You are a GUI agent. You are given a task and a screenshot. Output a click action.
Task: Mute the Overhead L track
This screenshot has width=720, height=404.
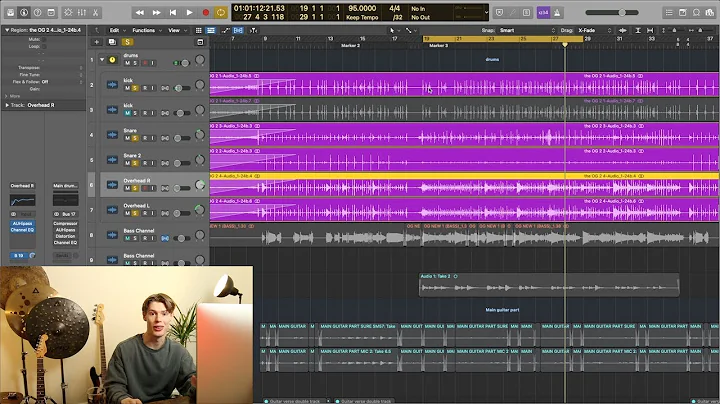coord(127,213)
